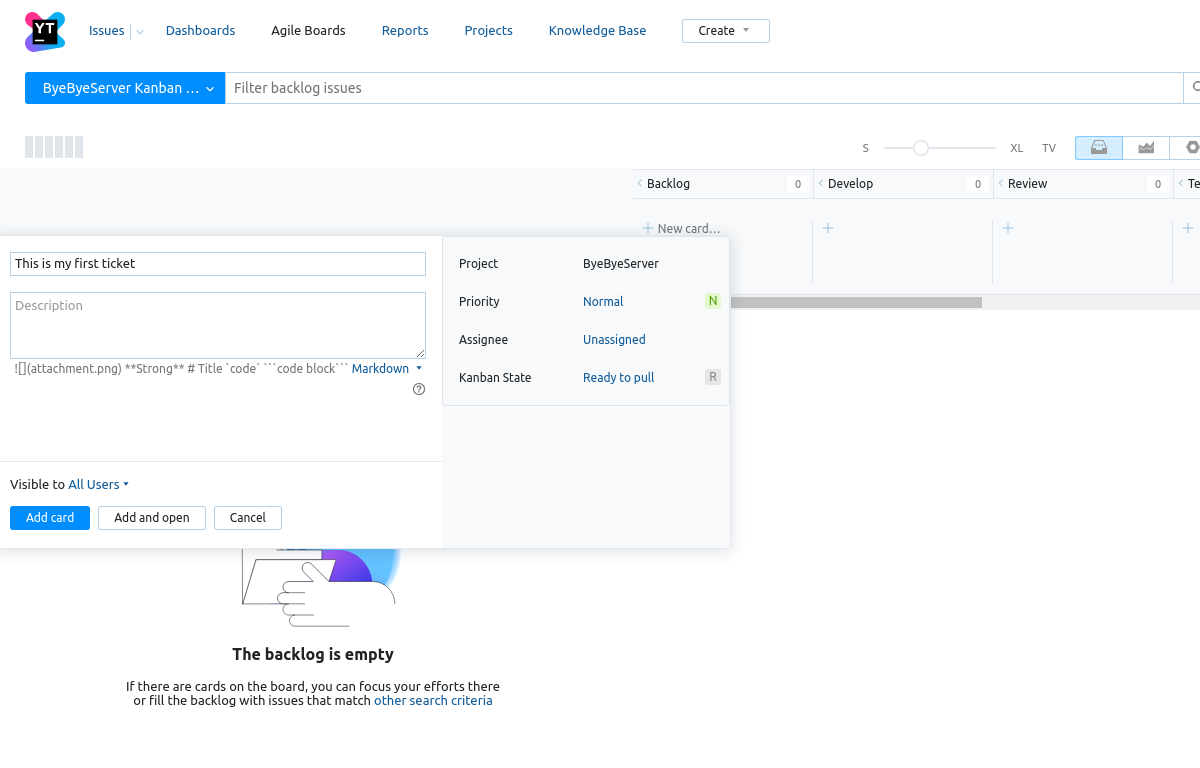
Task: Change Priority value Normal
Action: click(603, 302)
